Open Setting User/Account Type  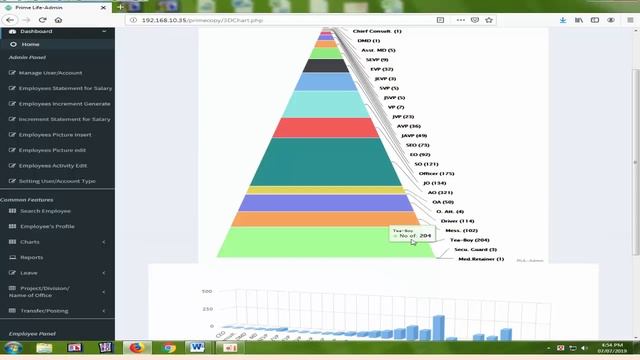point(57,181)
